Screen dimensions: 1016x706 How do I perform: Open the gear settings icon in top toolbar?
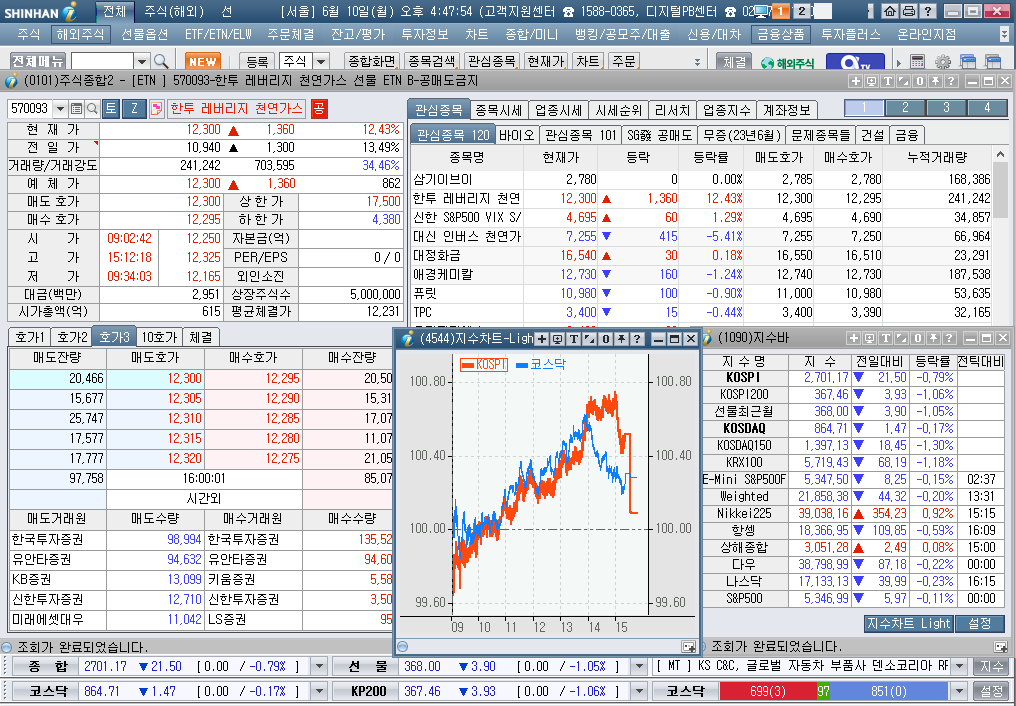[943, 62]
